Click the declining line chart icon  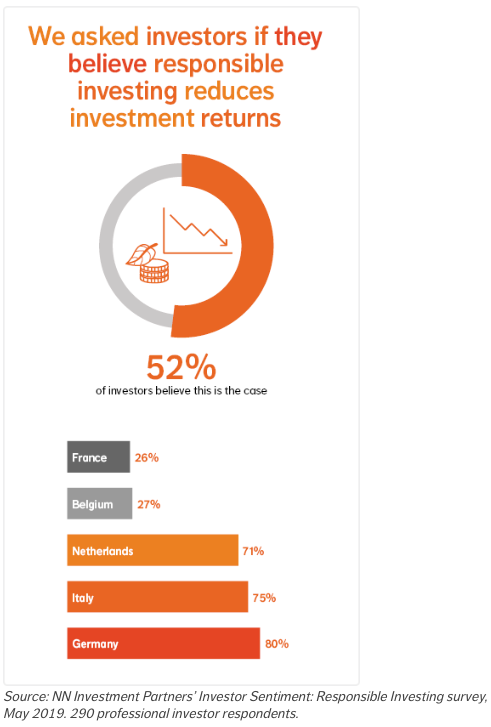pos(198,231)
